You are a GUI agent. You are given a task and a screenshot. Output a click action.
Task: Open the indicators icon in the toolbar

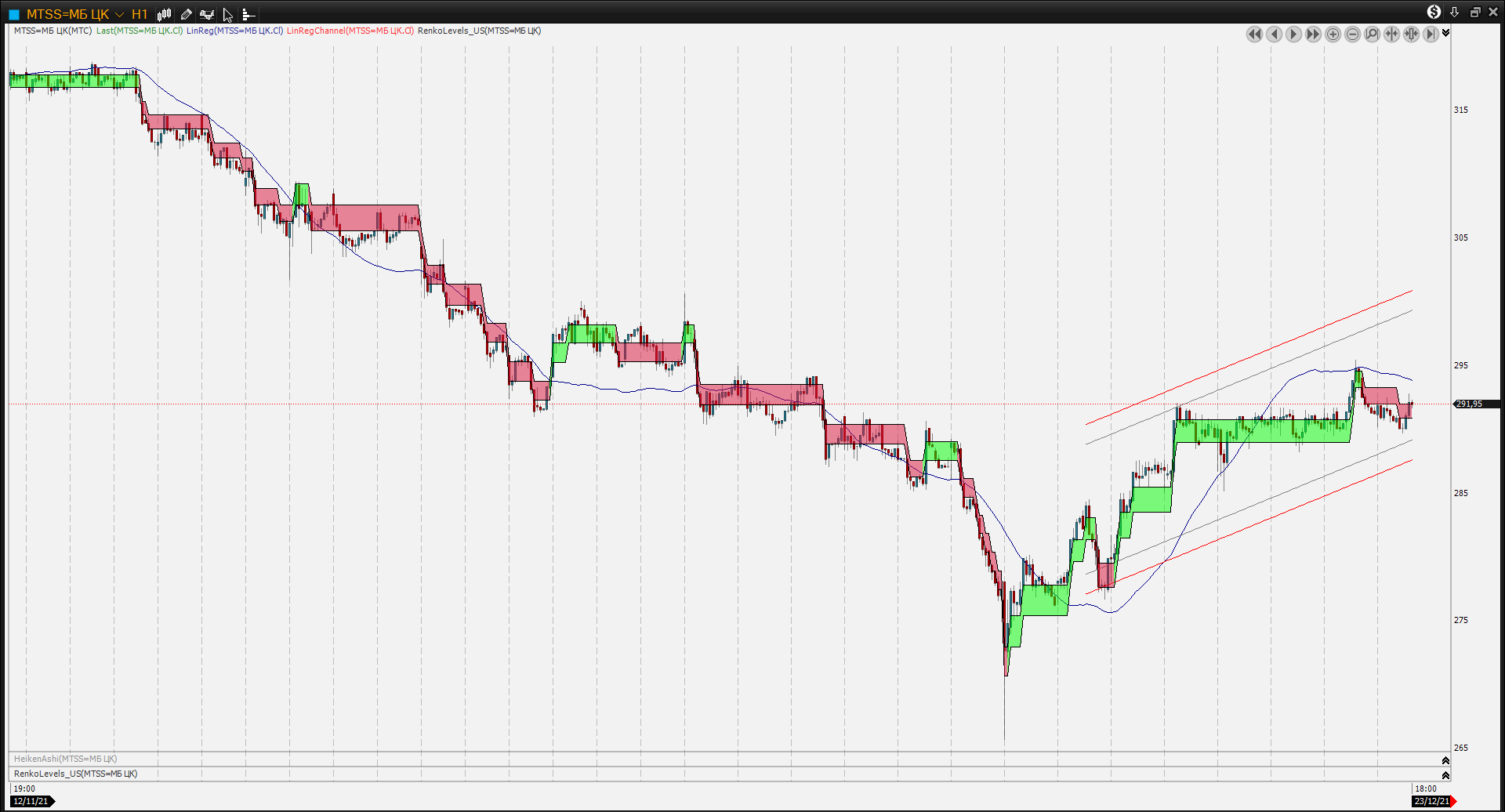click(x=207, y=14)
